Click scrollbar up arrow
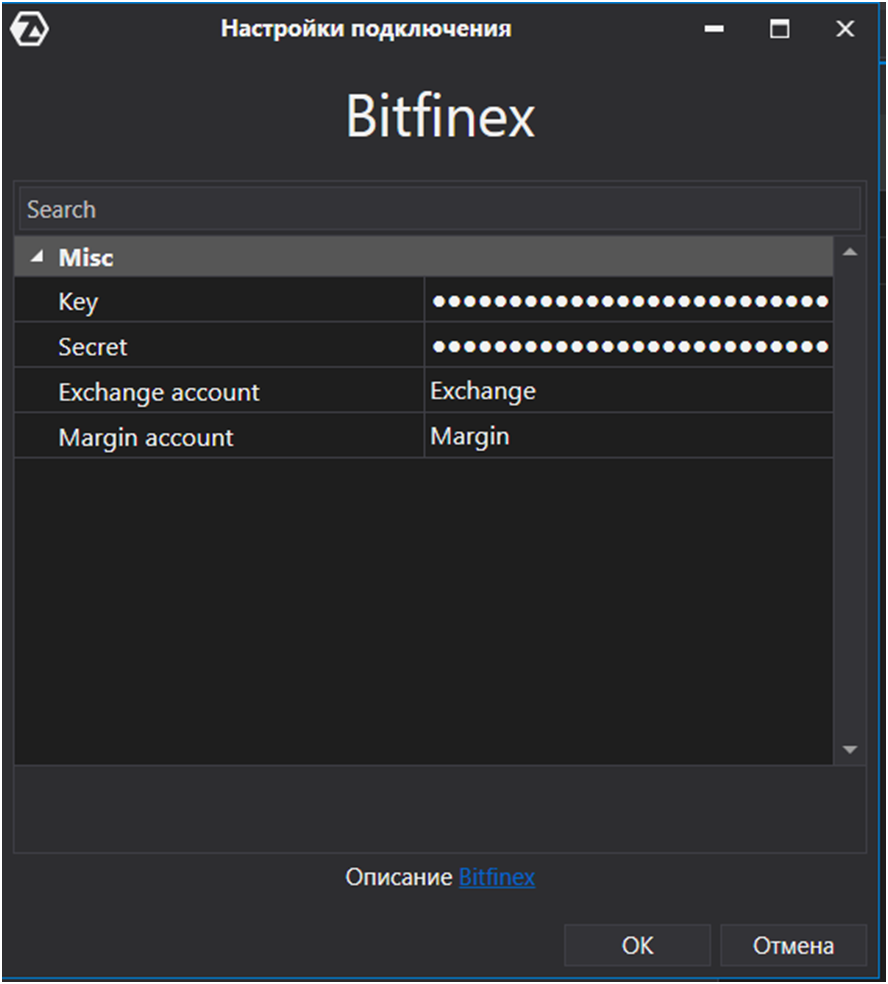Screen dimensions: 888x984 pos(850,252)
